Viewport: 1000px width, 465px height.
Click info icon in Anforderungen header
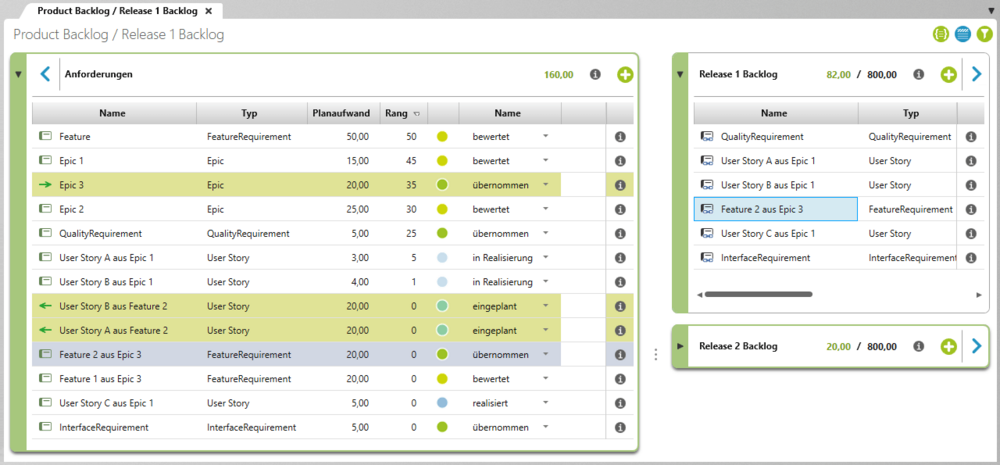click(x=595, y=75)
